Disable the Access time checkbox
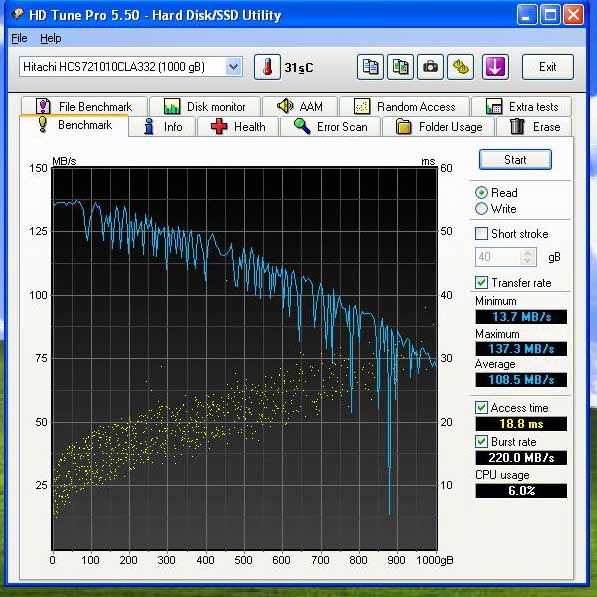 [481, 408]
